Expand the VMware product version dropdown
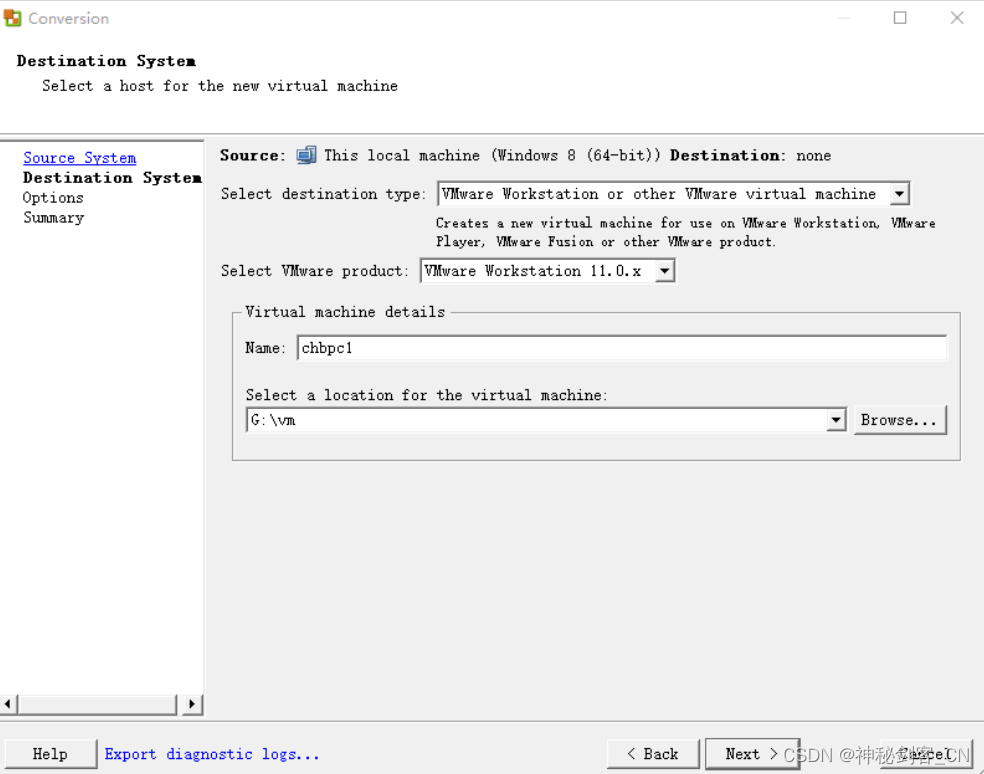 pos(665,271)
